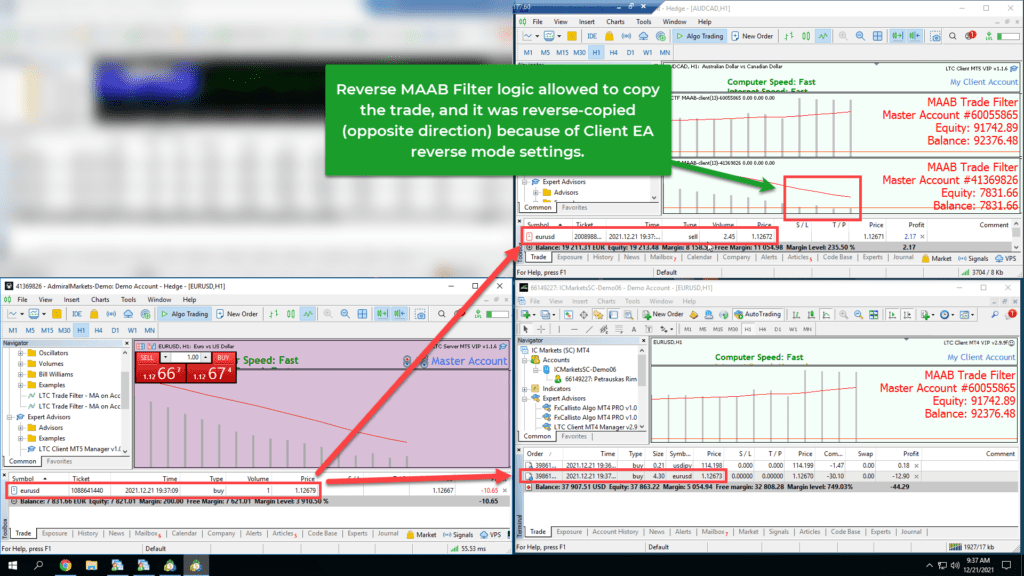Click SELL button on EURUSD chart
Image resolution: width=1024 pixels, height=576 pixels.
point(147,357)
